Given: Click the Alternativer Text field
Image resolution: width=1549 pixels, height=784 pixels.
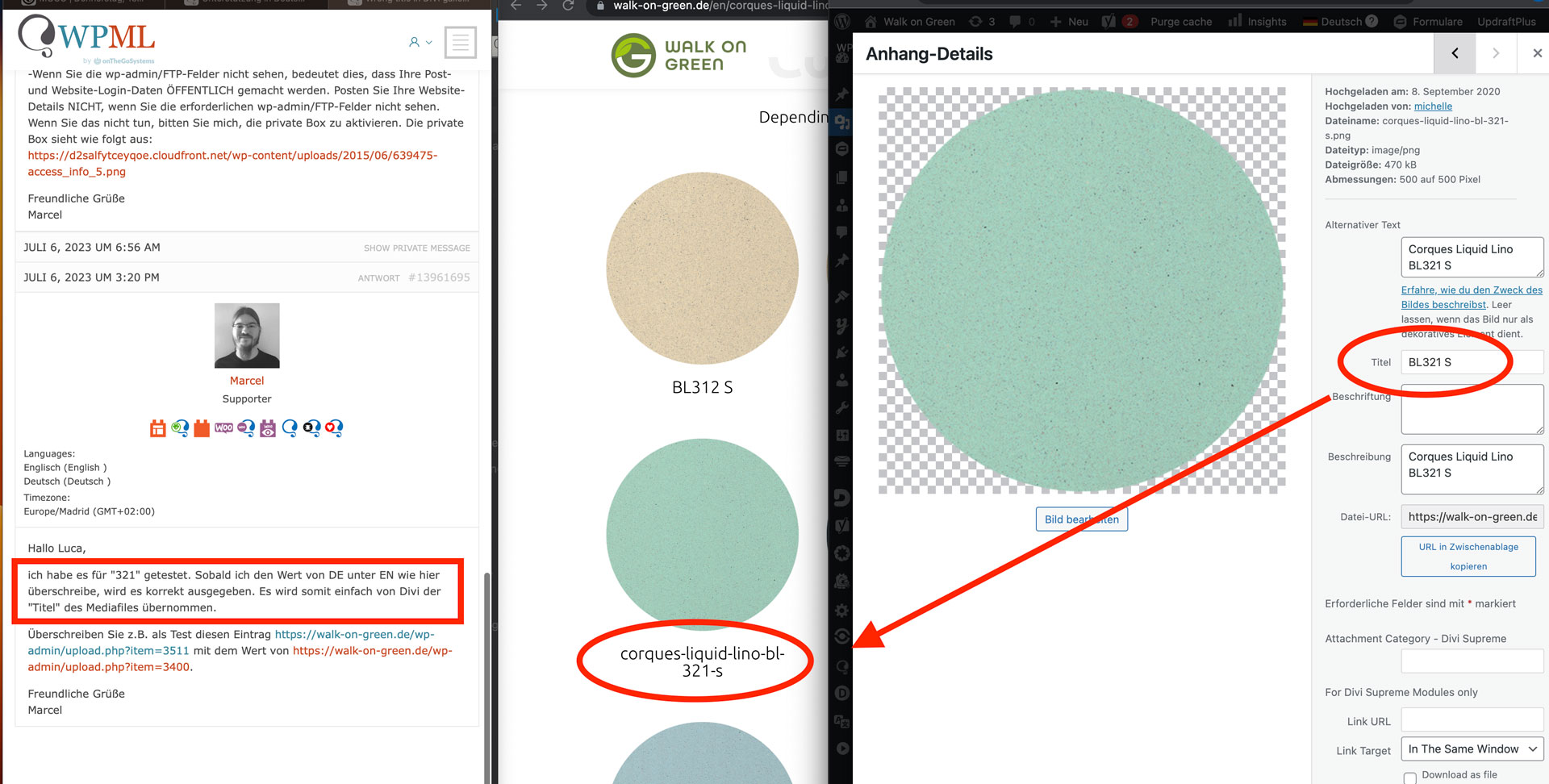Looking at the screenshot, I should [1472, 257].
